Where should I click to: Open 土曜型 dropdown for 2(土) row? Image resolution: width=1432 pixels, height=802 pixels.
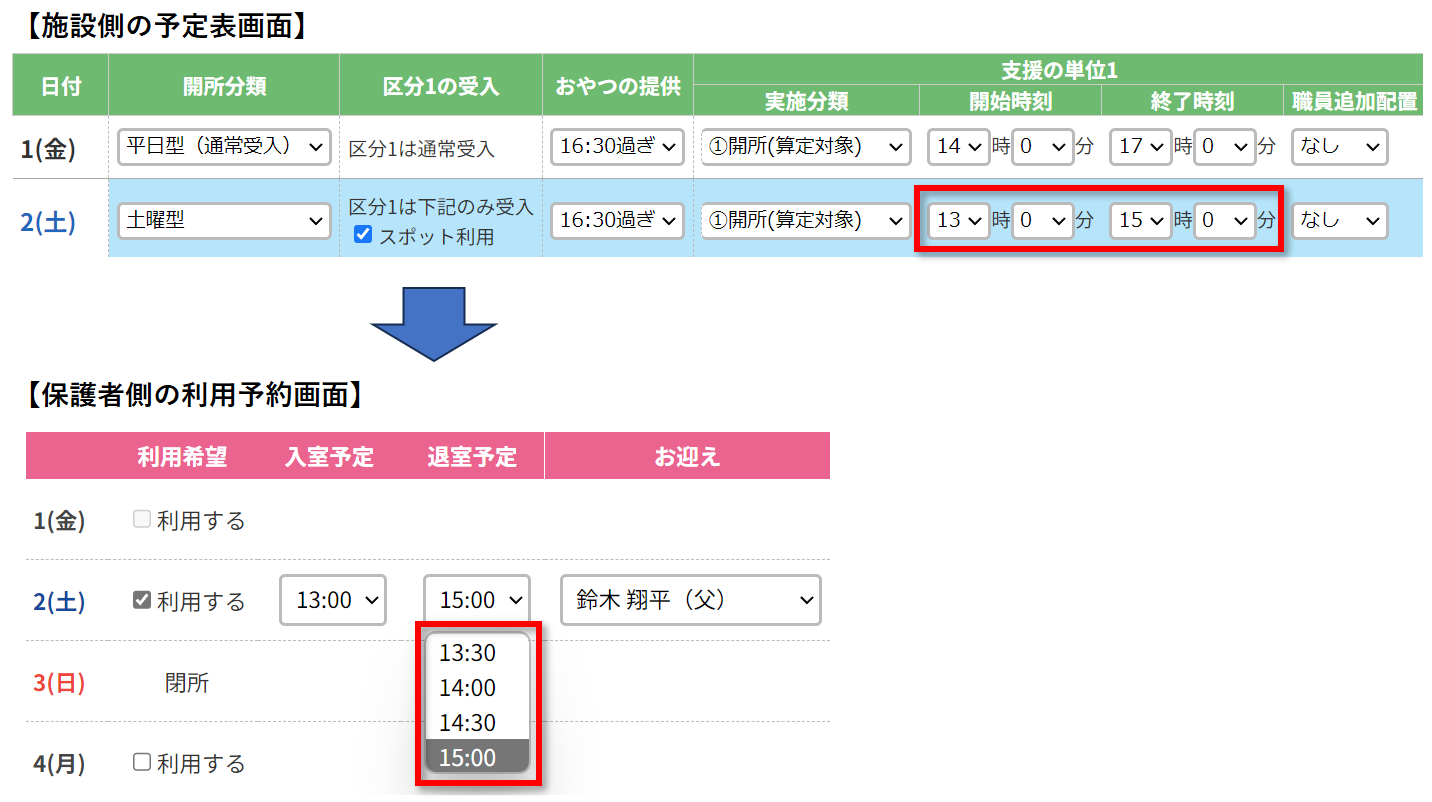[x=223, y=221]
